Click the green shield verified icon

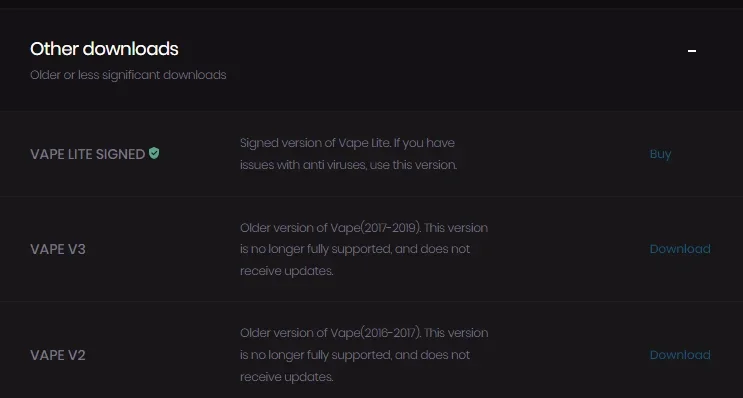point(154,153)
